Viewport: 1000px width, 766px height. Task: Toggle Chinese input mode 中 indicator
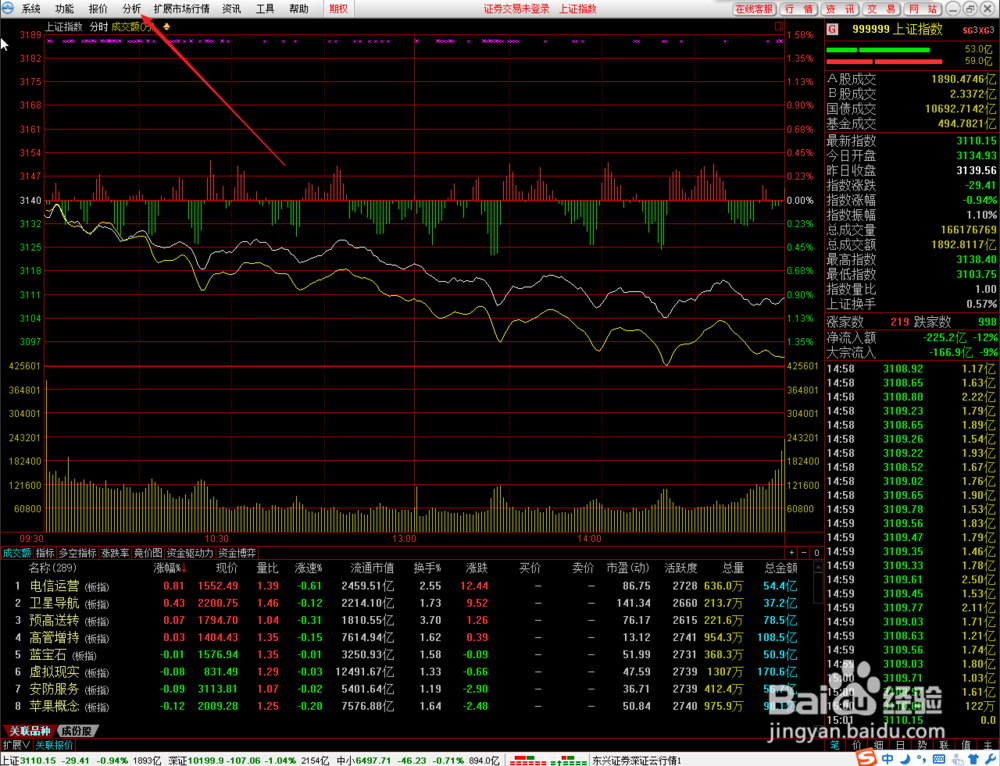coord(888,759)
